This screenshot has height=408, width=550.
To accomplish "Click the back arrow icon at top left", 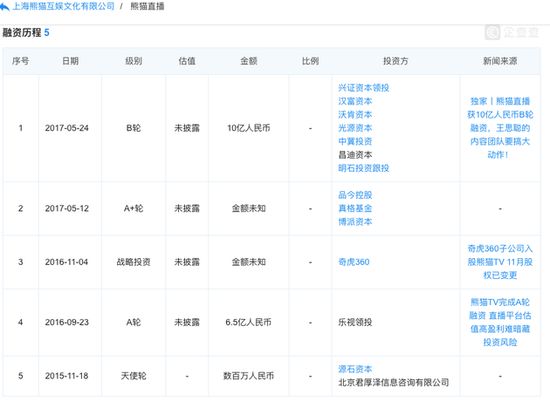I will [x=5, y=6].
